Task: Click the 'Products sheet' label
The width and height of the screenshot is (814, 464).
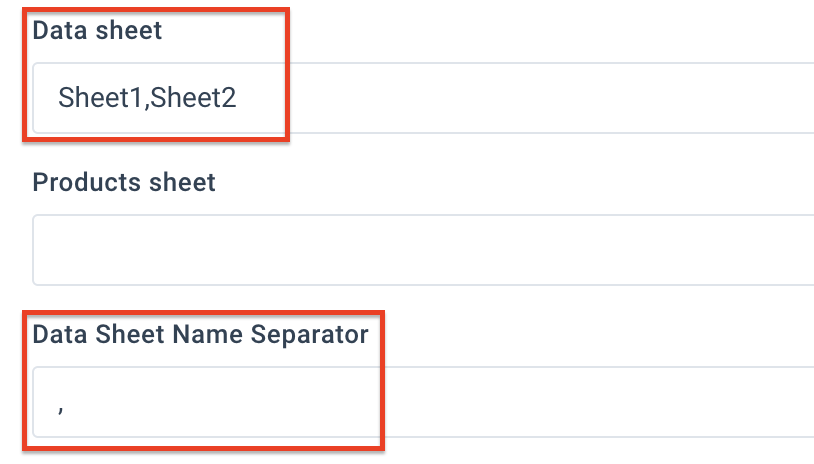Action: (124, 183)
